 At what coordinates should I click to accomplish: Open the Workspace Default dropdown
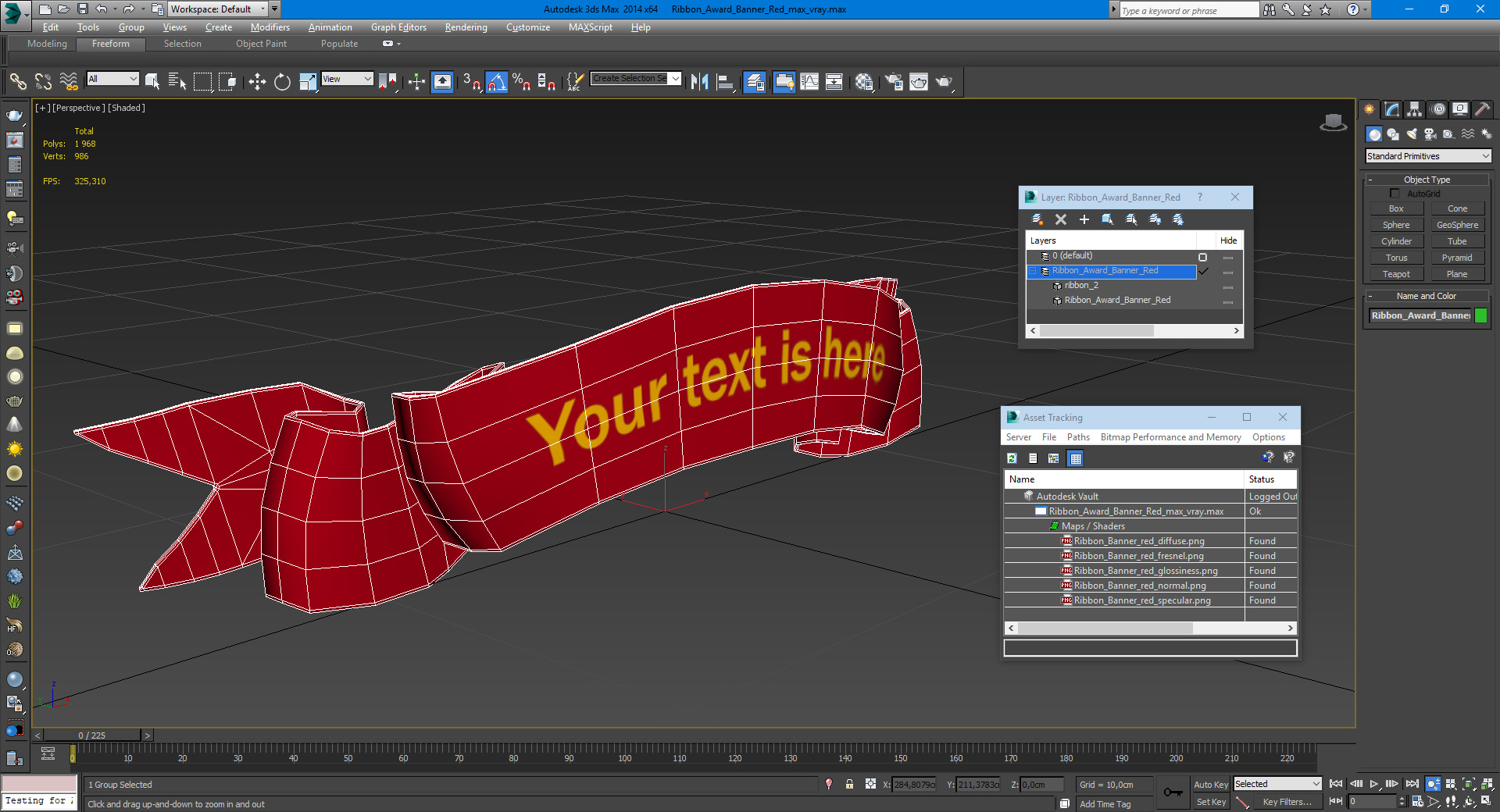(219, 9)
